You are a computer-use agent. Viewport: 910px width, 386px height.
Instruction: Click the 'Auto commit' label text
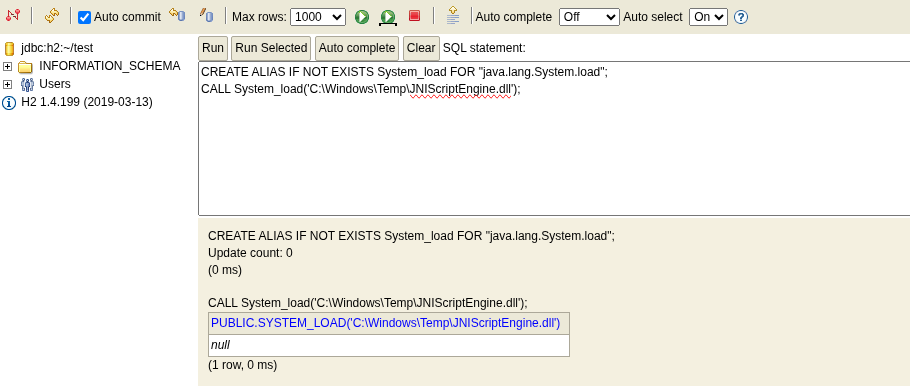click(127, 17)
